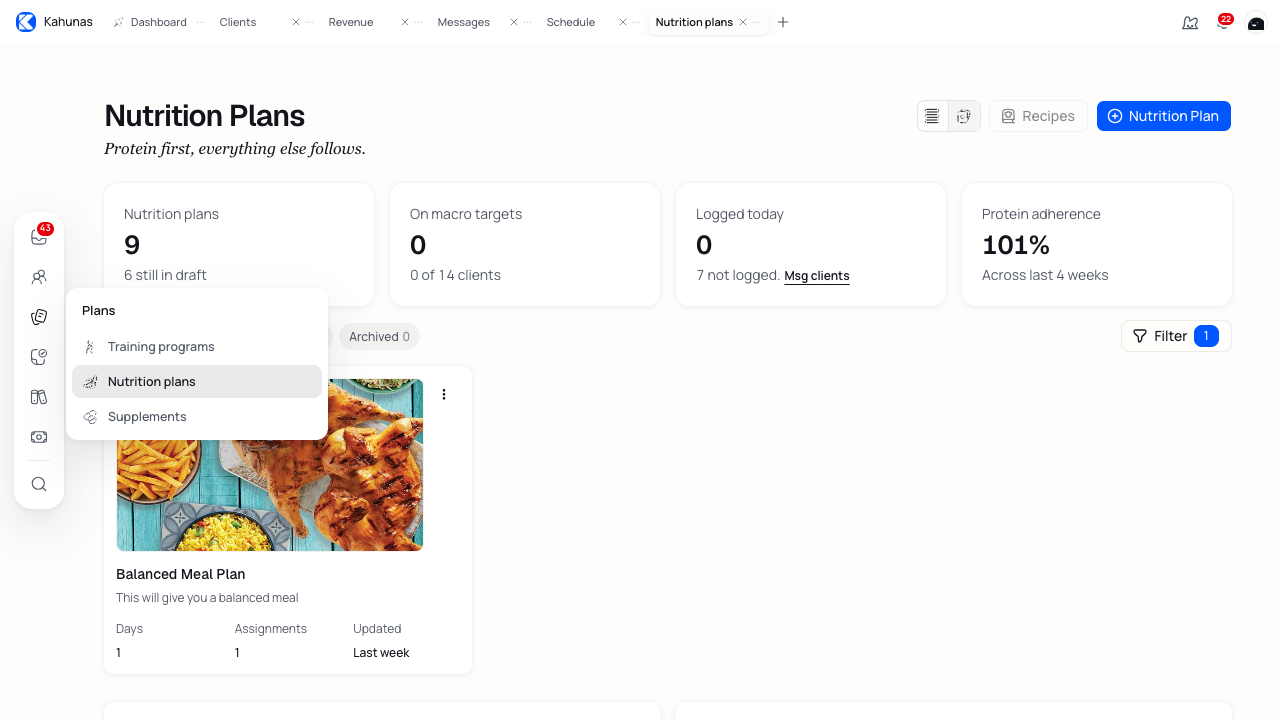Open the user profile avatar menu

1256,22
